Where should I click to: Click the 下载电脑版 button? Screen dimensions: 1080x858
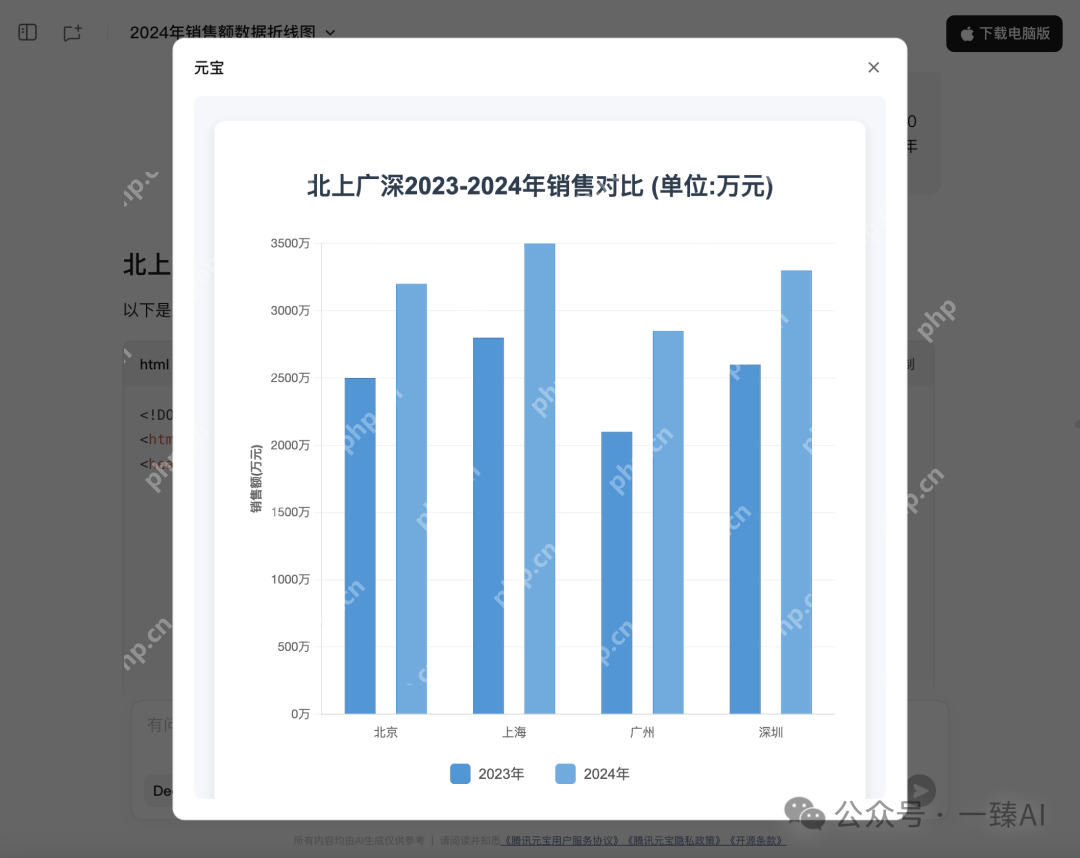1004,33
